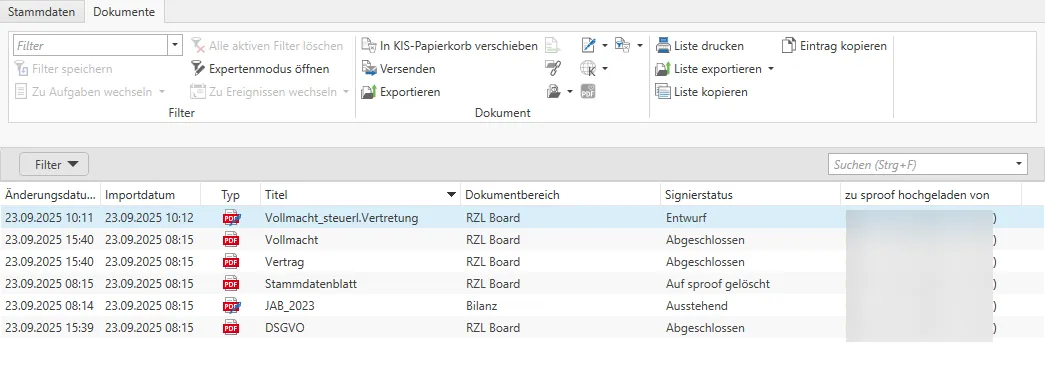Click Liste exportieren
1045x386 pixels.
[708, 69]
